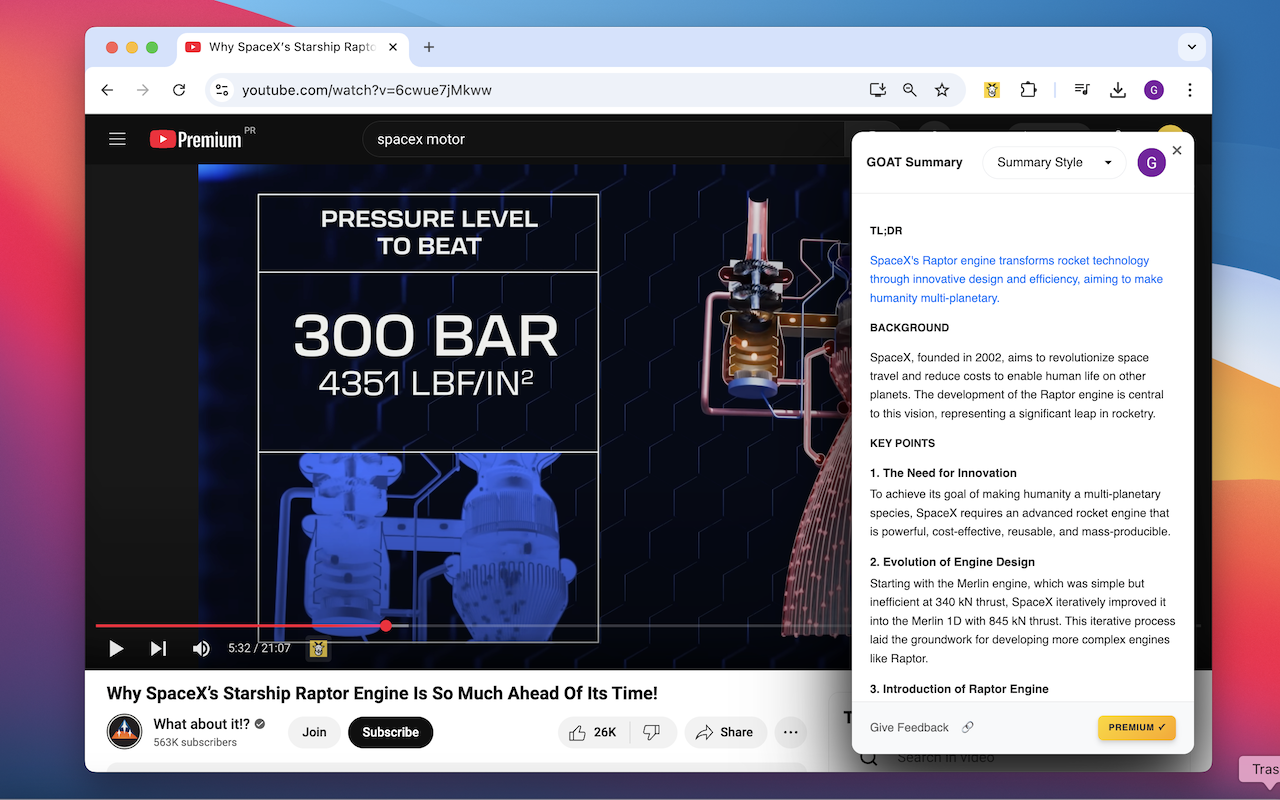Open site information icon in address bar
The height and width of the screenshot is (800, 1280).
tap(222, 90)
